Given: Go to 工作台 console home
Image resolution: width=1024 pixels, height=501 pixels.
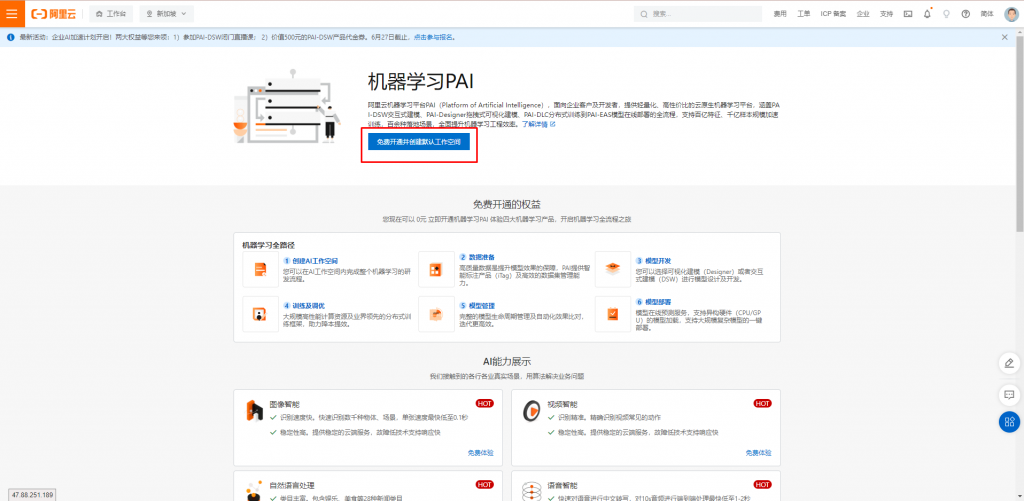Looking at the screenshot, I should pos(110,14).
